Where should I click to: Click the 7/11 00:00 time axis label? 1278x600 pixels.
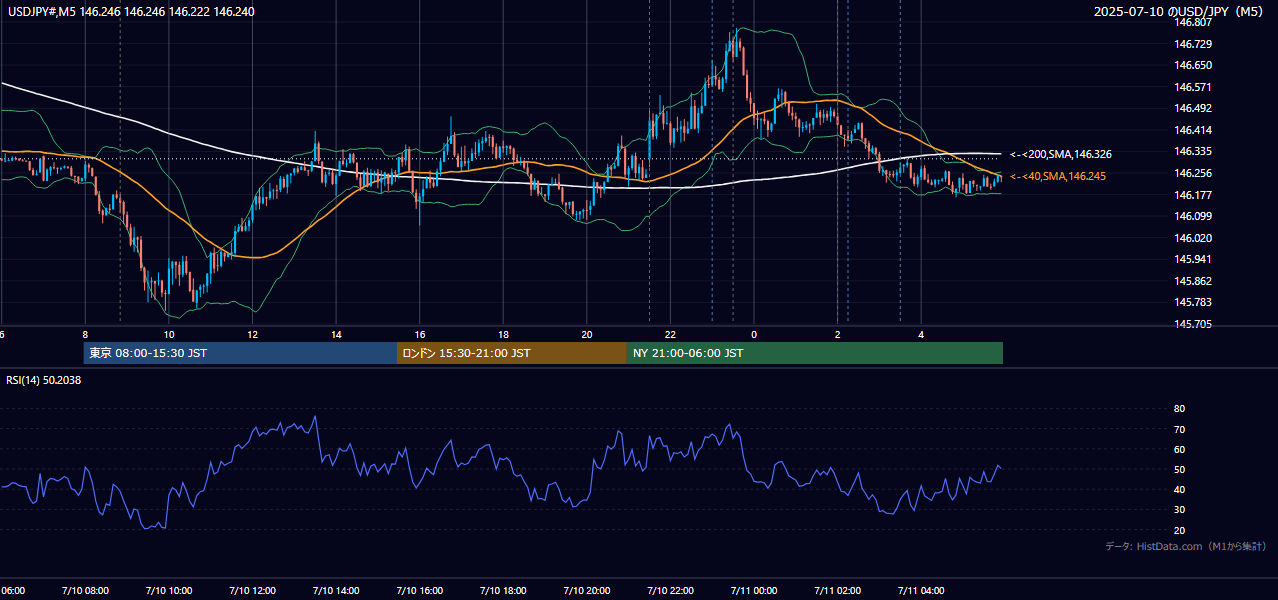tap(754, 591)
